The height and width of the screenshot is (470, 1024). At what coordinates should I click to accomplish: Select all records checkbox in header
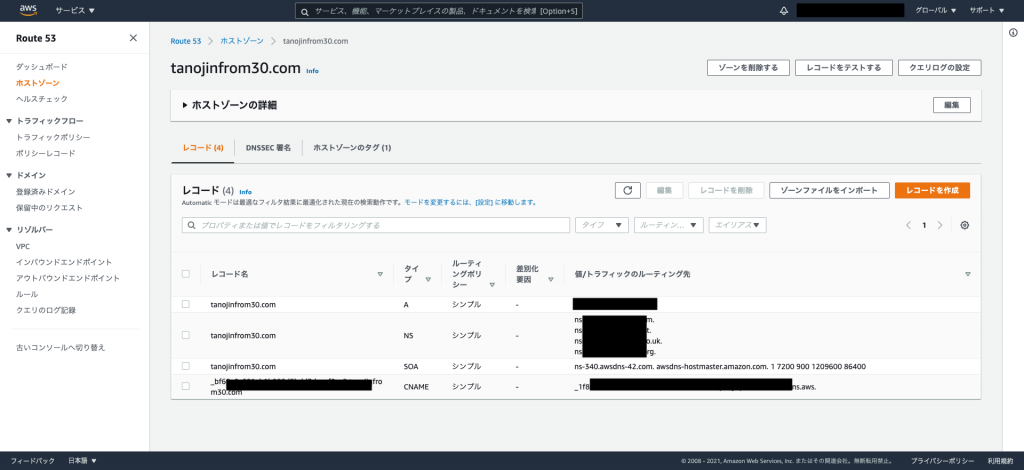[185, 274]
